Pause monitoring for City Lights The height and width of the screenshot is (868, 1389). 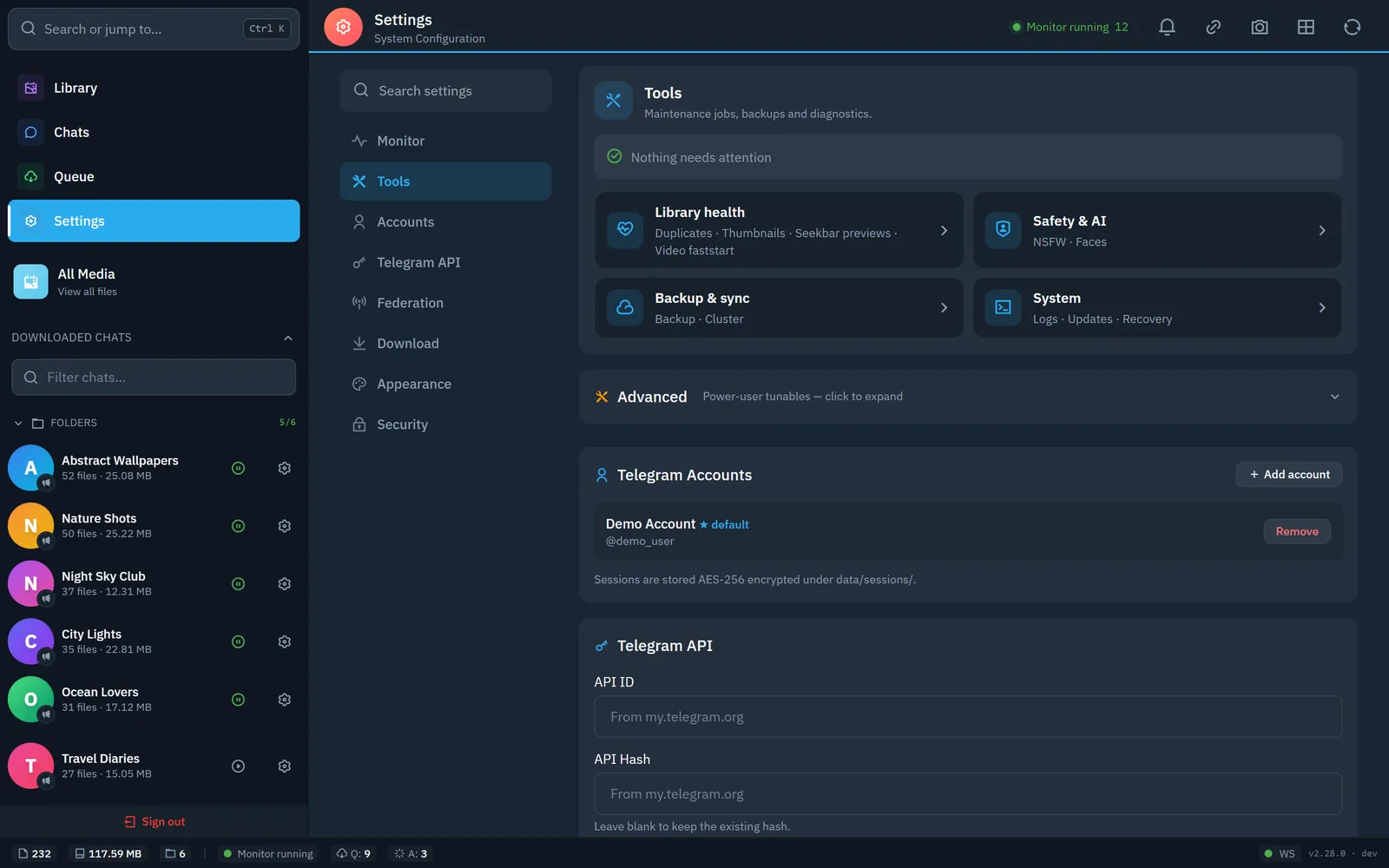(238, 641)
